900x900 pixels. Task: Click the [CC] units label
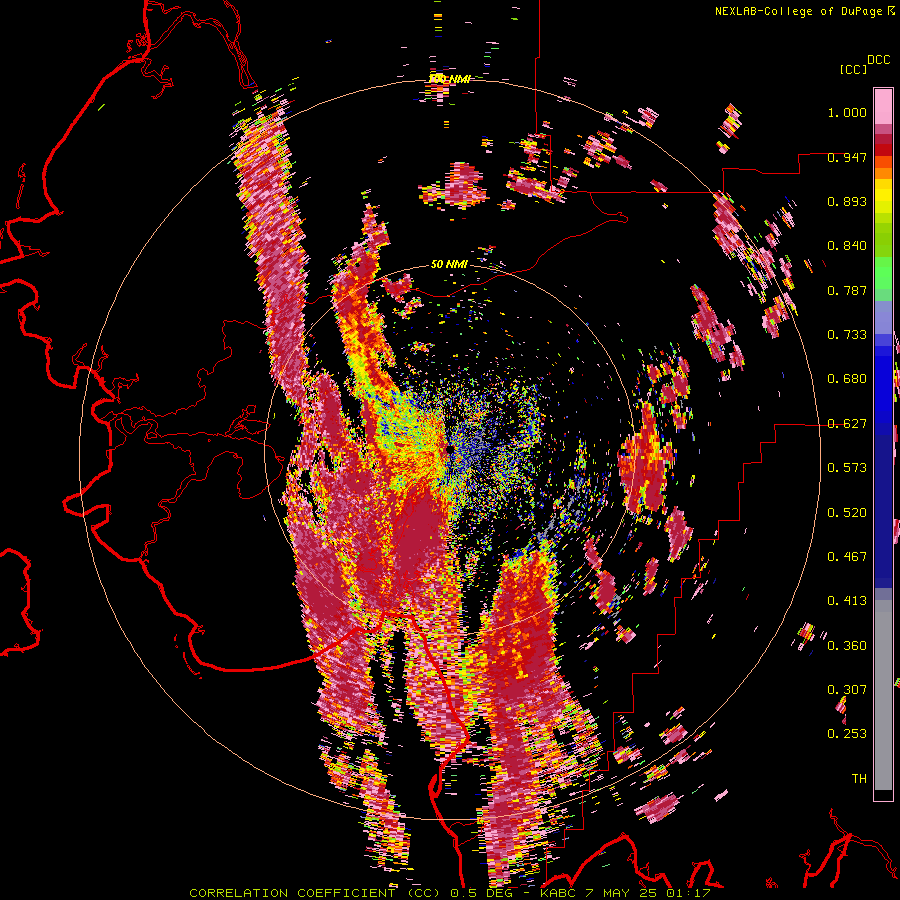click(853, 69)
